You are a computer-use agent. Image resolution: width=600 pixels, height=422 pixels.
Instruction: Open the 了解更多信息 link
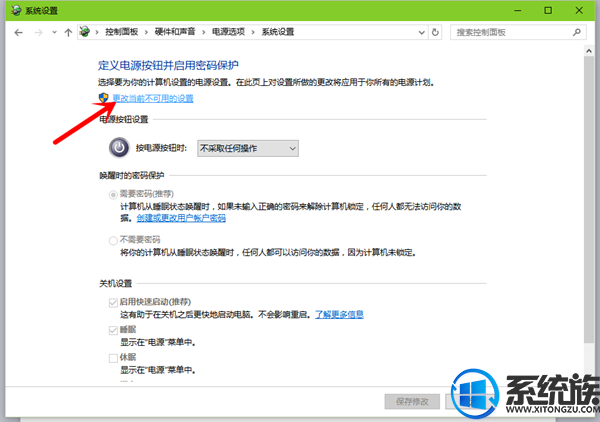339,314
